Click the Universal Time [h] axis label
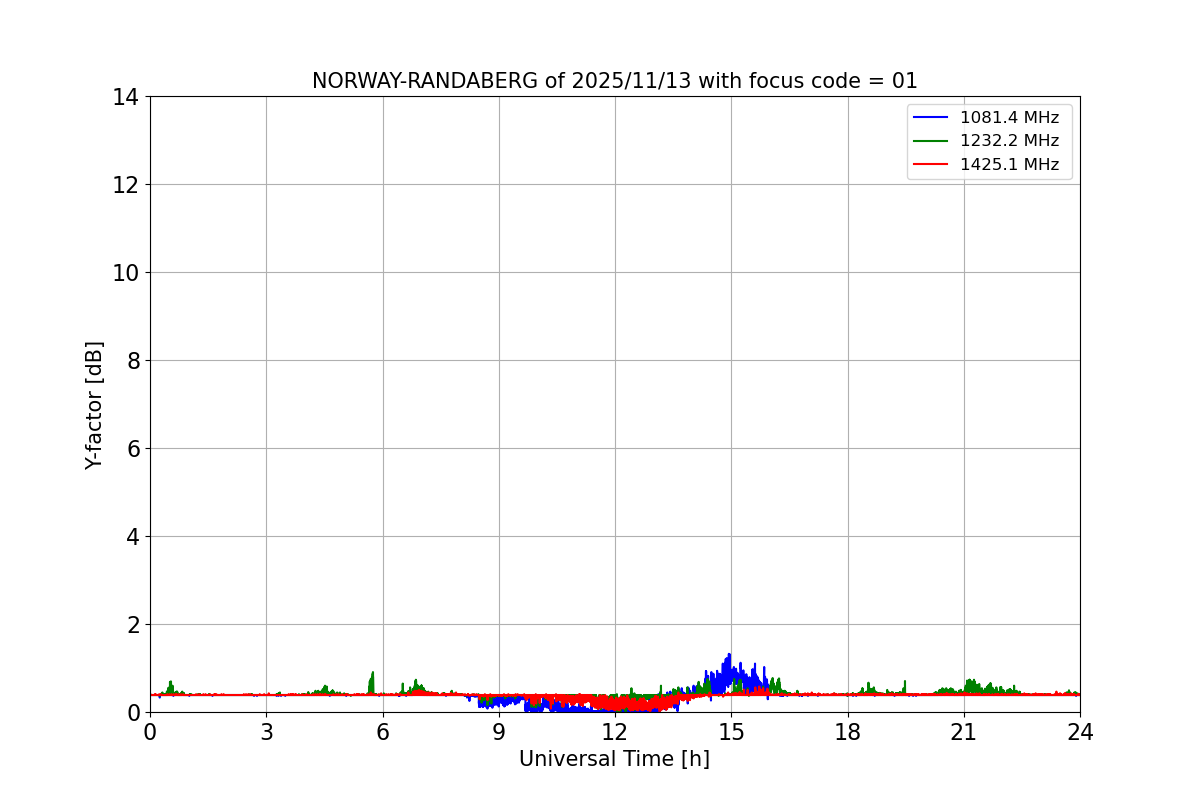 click(x=614, y=759)
